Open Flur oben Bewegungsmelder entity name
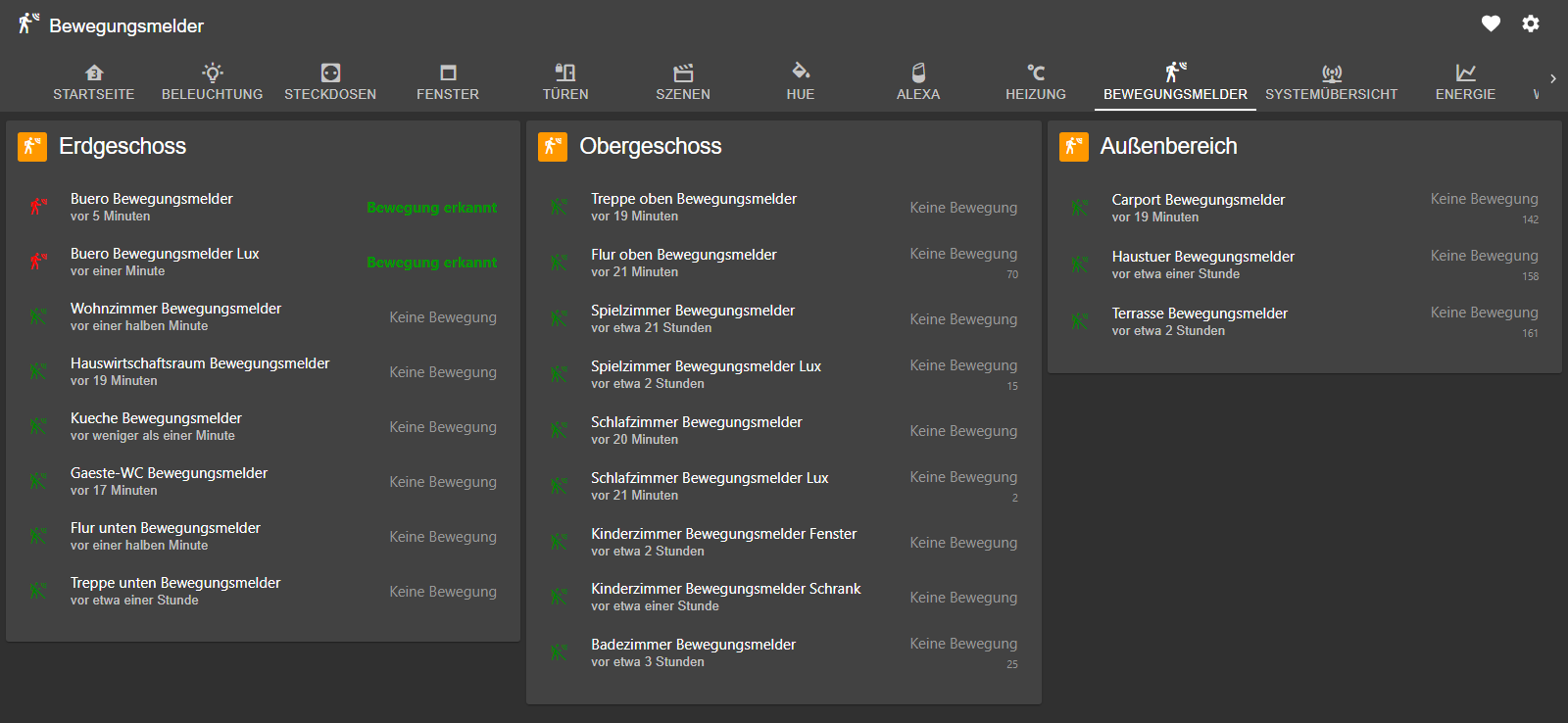The image size is (1568, 723). [684, 255]
